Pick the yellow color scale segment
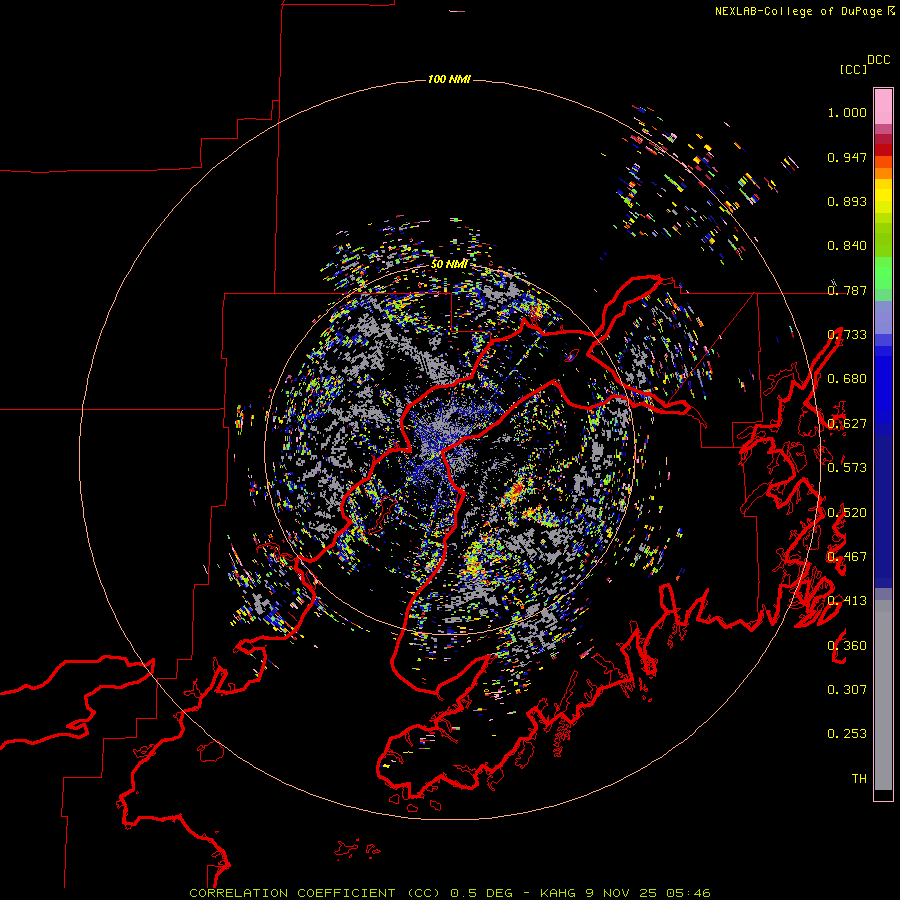900x900 pixels. [x=883, y=196]
